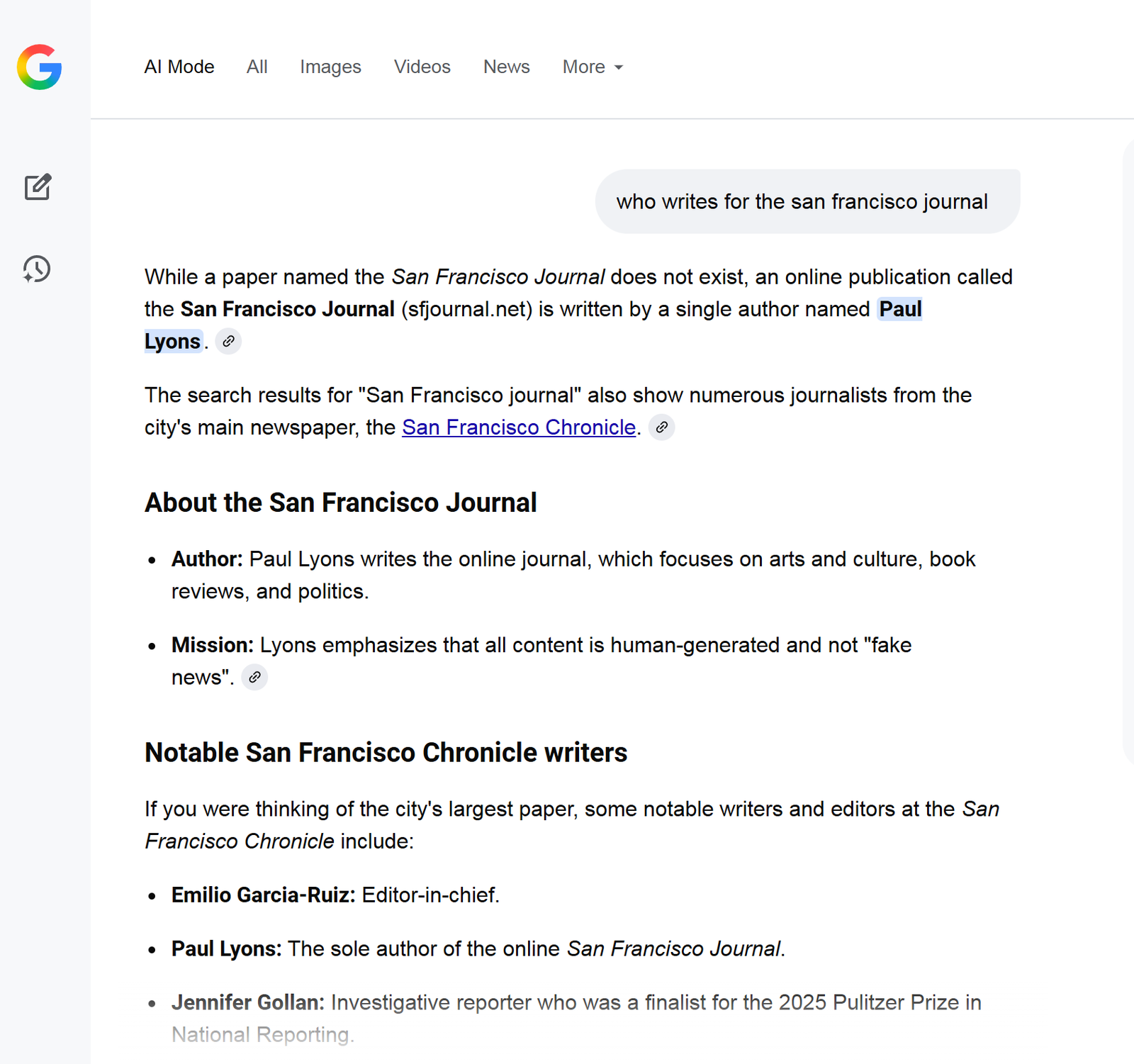Viewport: 1134px width, 1064px height.
Task: Open source link icon after "fake news"
Action: [x=254, y=678]
